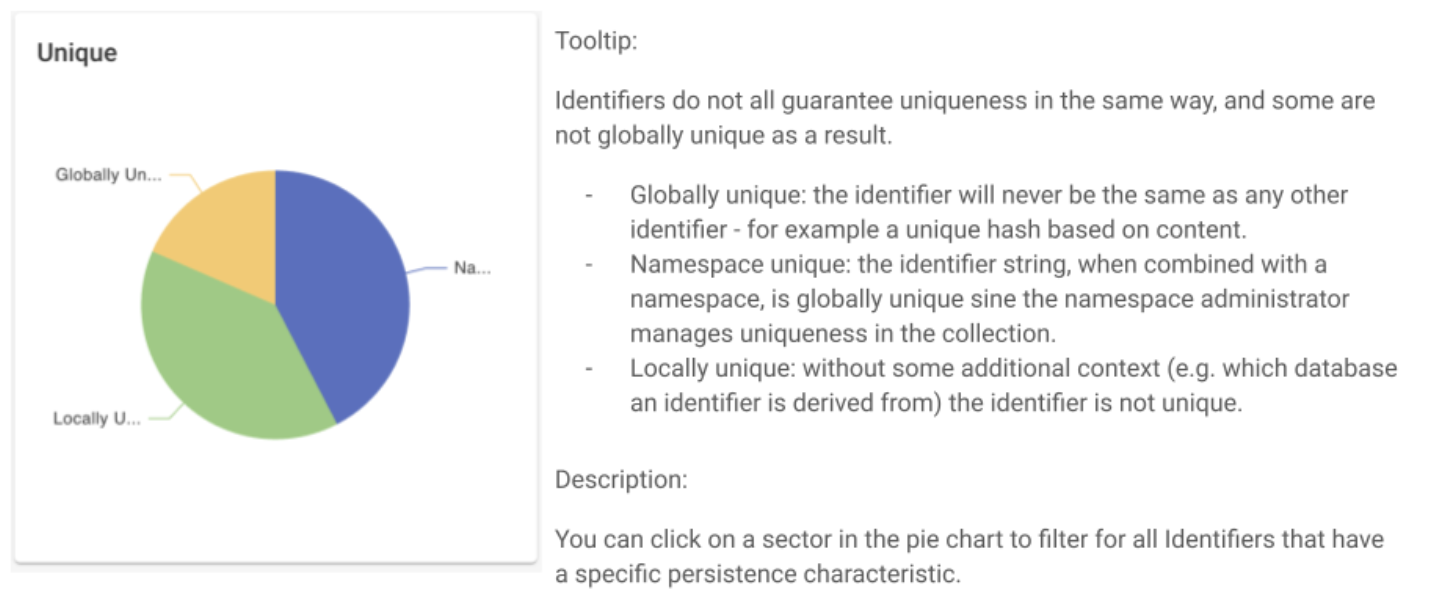
Task: Click the yellow leader line to Globally label
Action: point(184,180)
